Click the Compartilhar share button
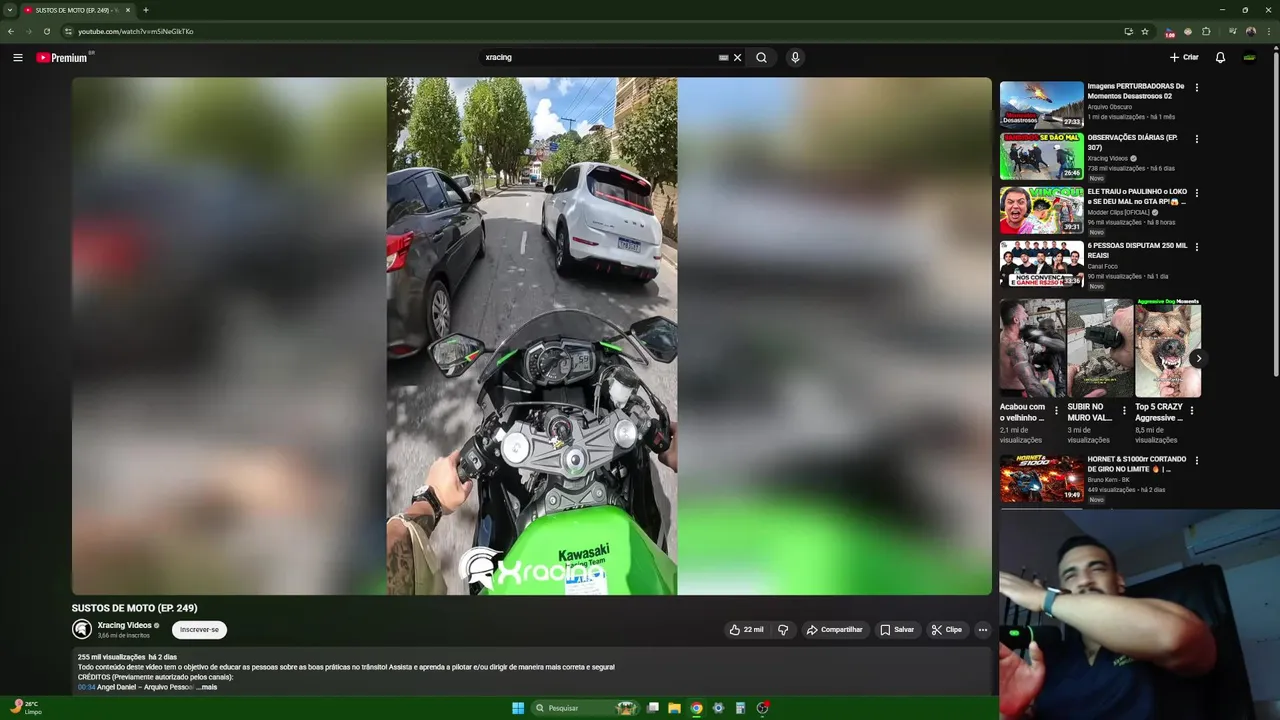 tap(834, 630)
